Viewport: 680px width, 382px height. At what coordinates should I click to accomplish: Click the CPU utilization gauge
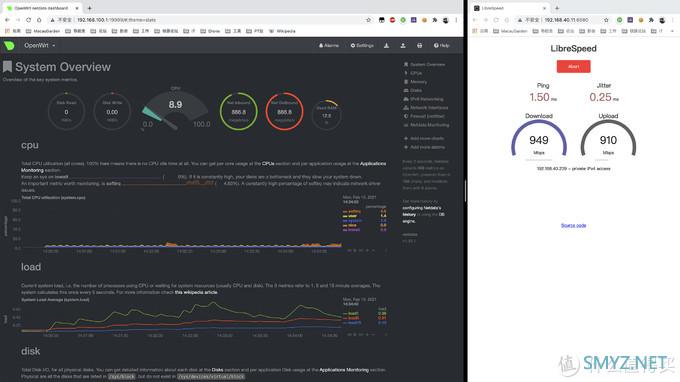175,108
